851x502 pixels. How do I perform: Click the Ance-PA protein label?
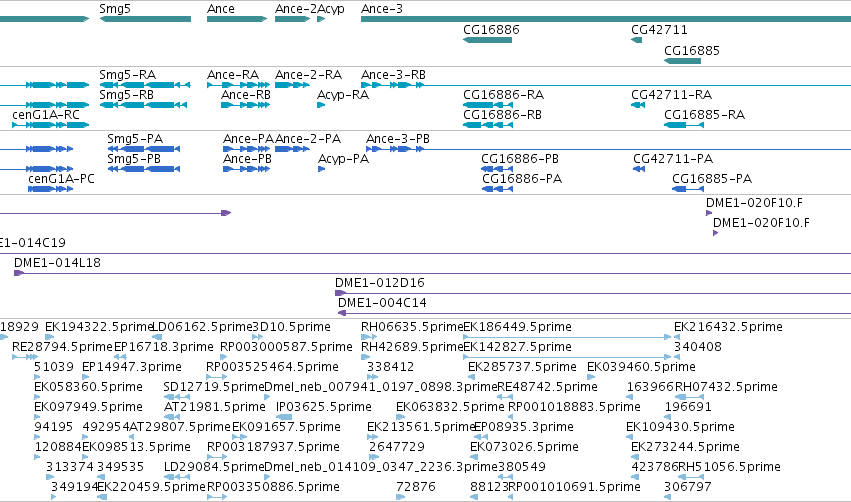[249, 138]
